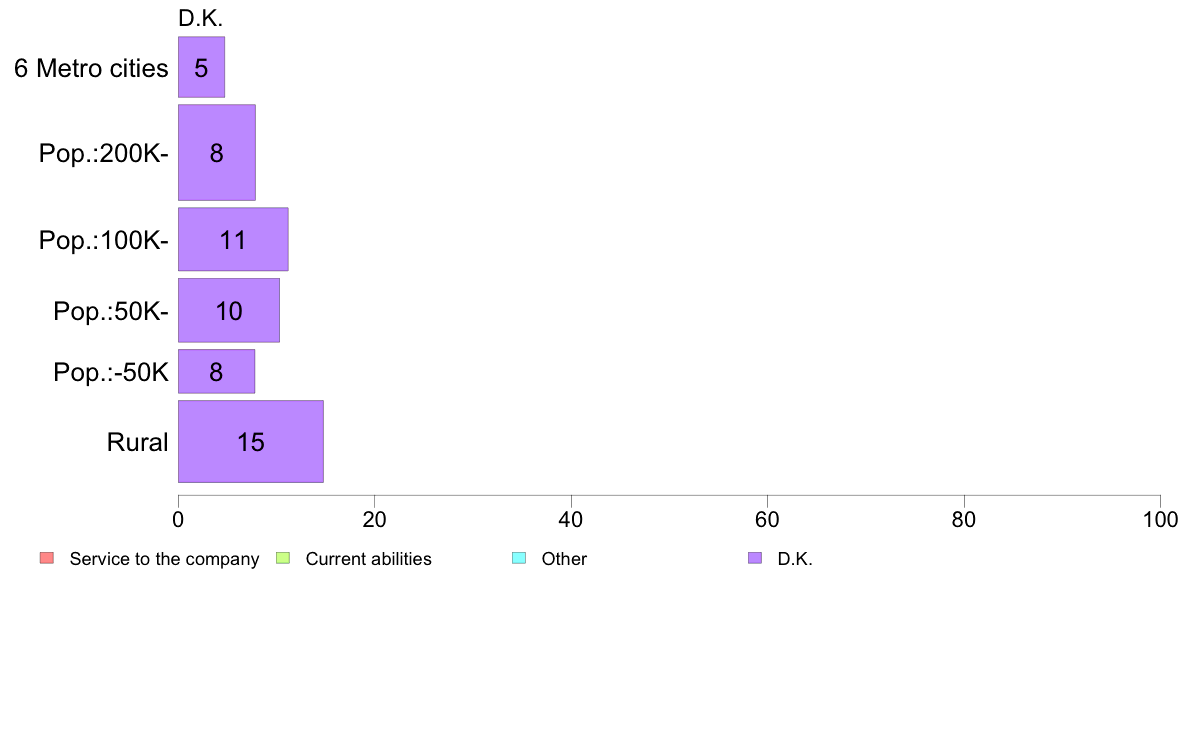This screenshot has width=1188, height=736.
Task: Click the Current abilities legend label
Action: (368, 559)
